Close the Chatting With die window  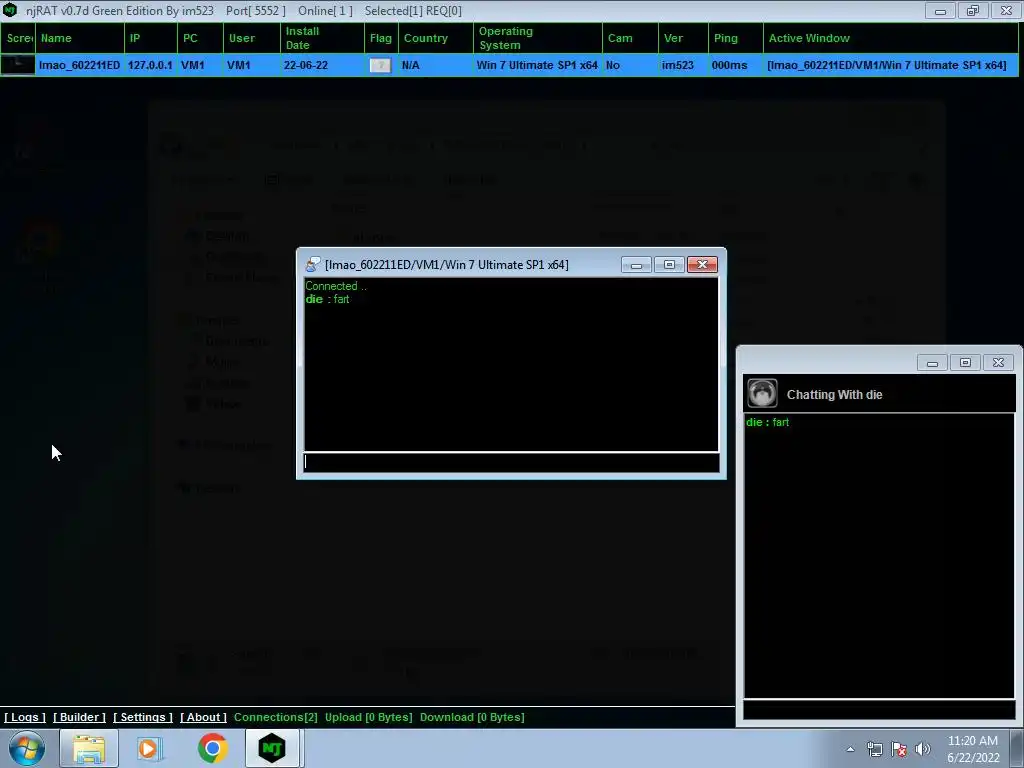999,362
